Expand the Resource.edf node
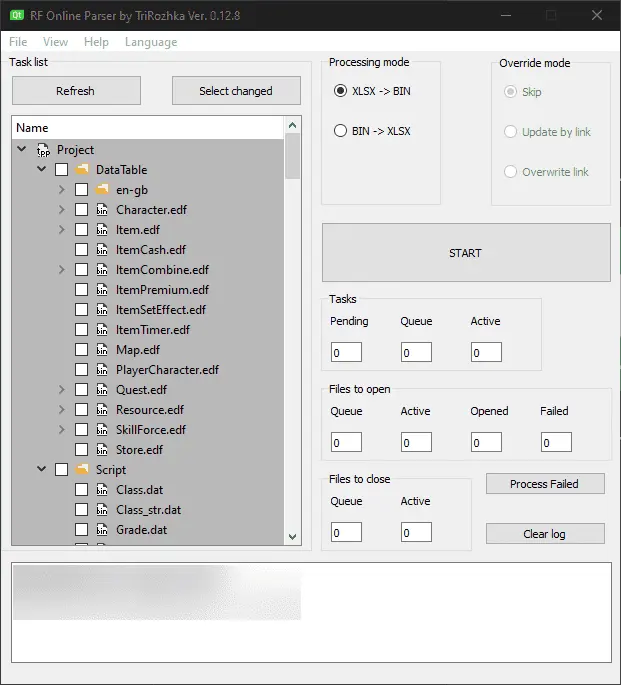The height and width of the screenshot is (685, 621). point(62,410)
